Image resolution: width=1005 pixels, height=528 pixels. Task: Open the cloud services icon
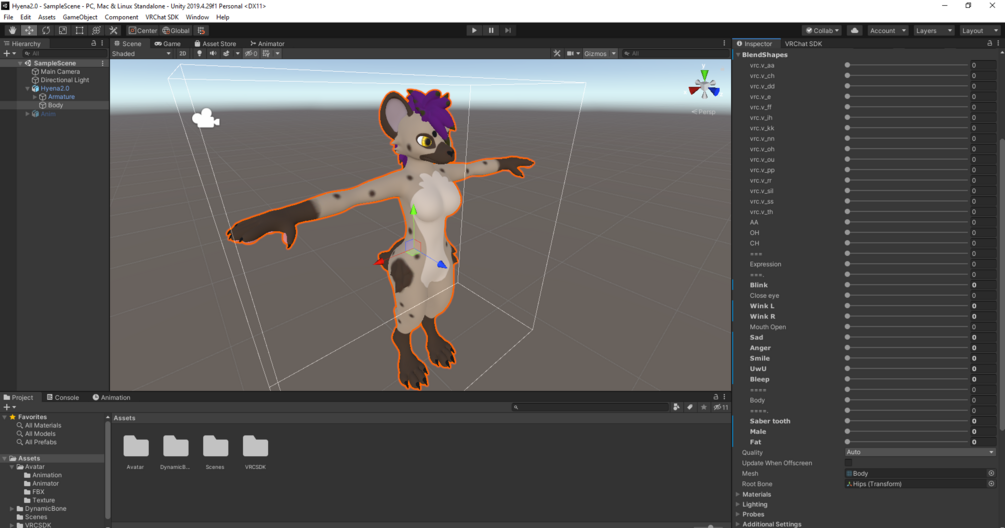[854, 30]
